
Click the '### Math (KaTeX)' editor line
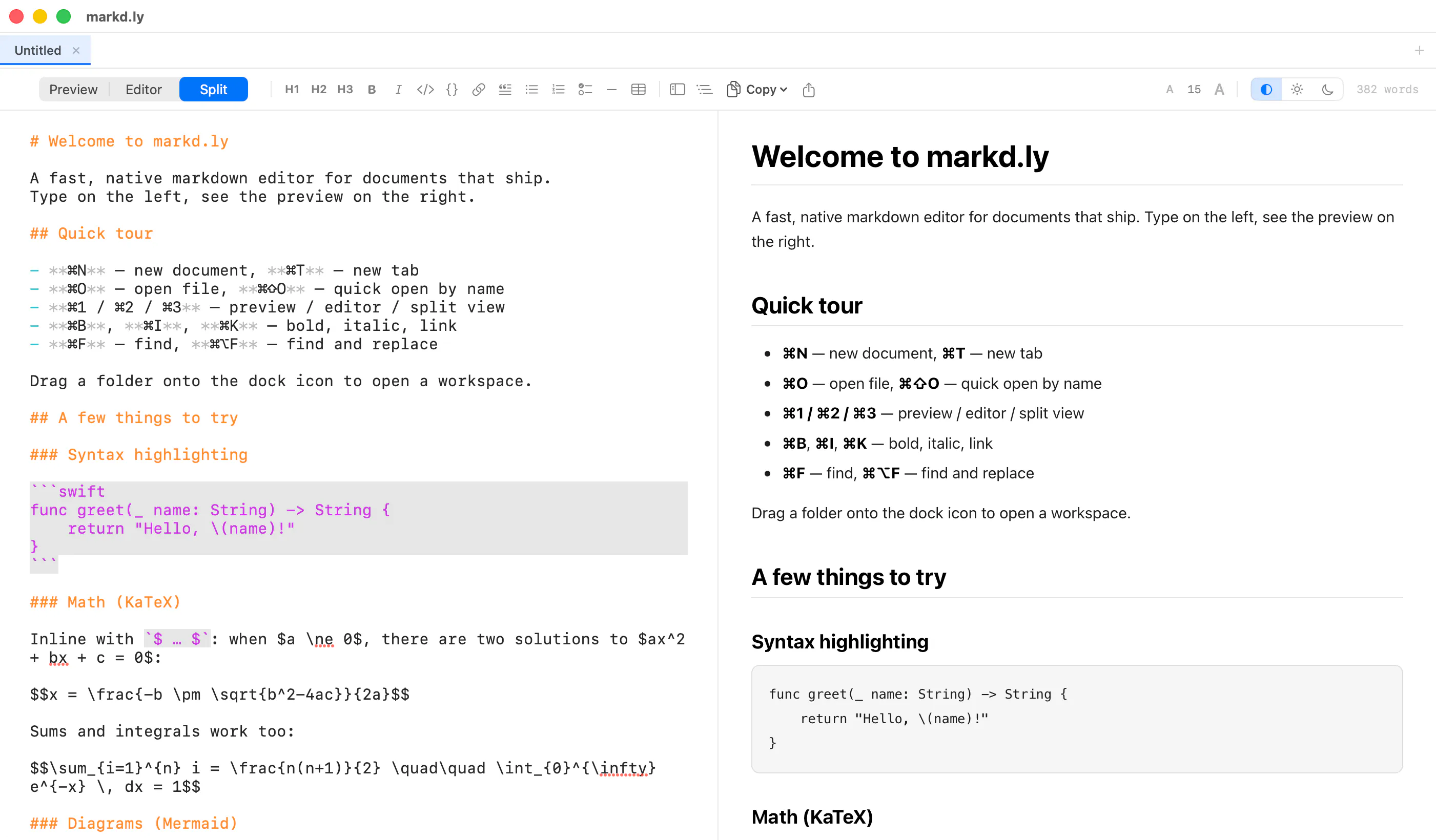[106, 602]
